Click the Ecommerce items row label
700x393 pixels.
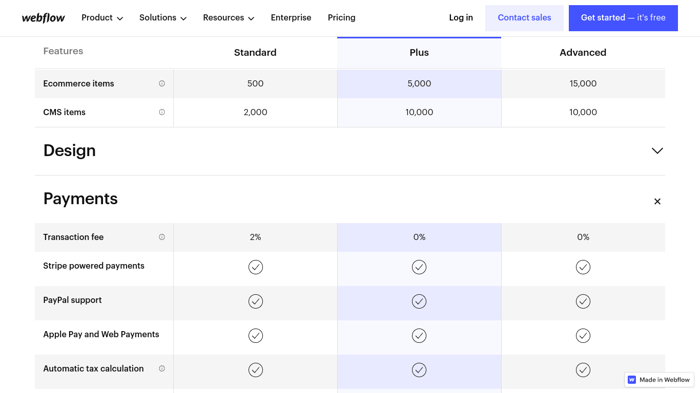79,84
